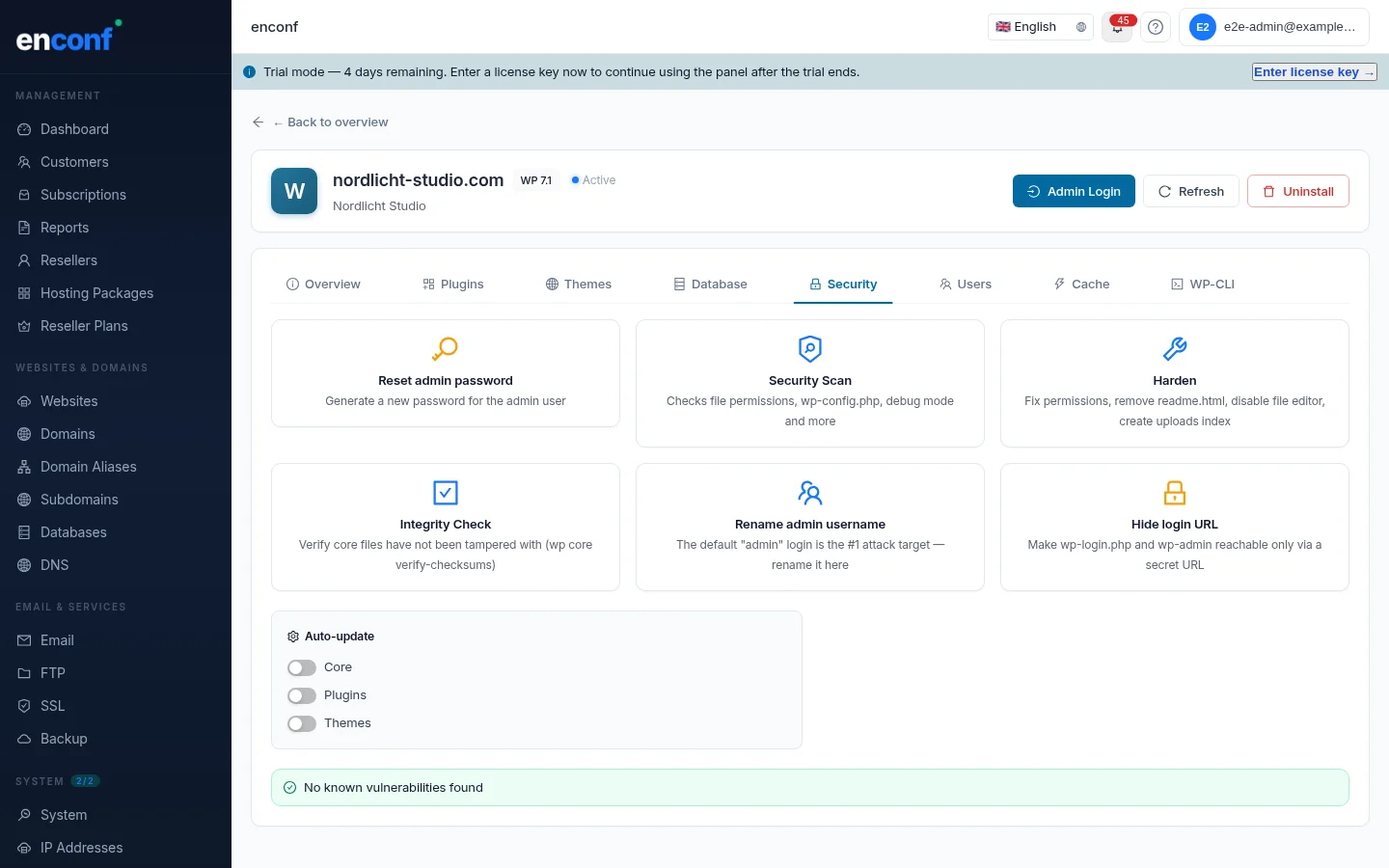Click the enconf logo
This screenshot has height=868, width=1389.
(68, 37)
